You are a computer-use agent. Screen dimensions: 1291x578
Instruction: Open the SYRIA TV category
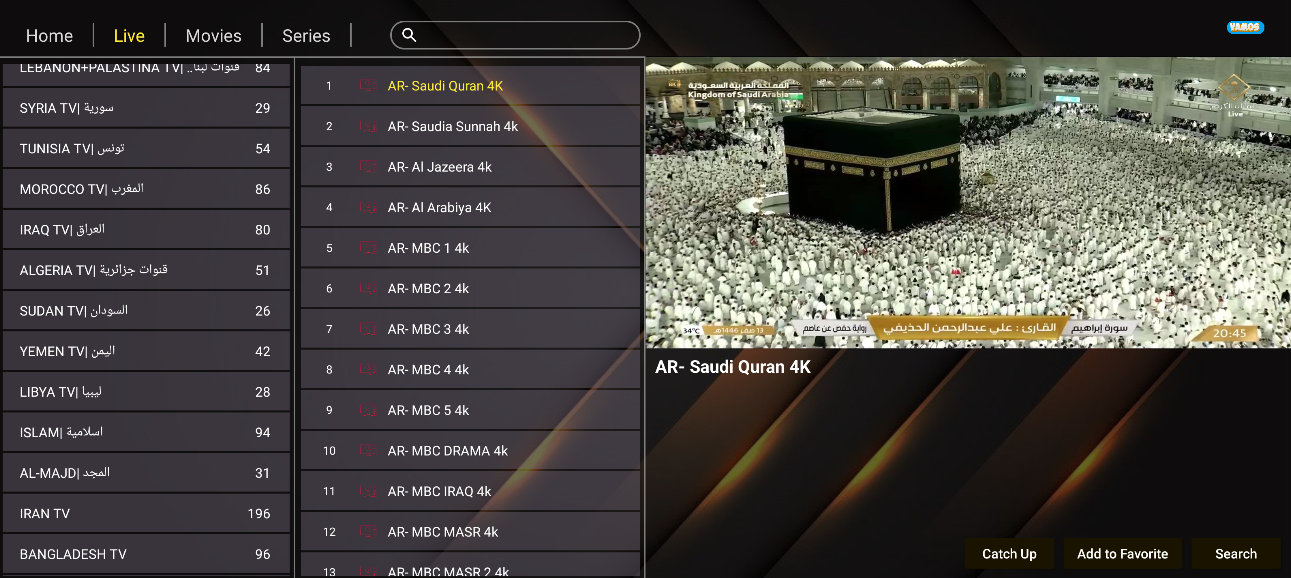(x=145, y=108)
